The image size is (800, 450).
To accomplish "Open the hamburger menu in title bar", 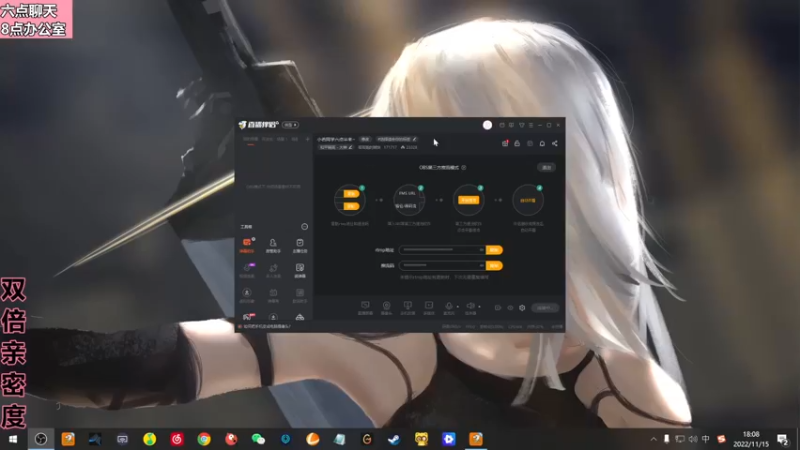I will tap(531, 125).
